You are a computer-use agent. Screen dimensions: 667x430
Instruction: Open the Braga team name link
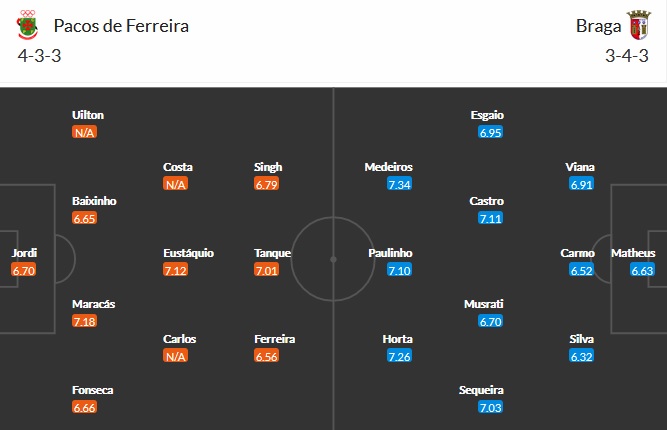pos(596,26)
